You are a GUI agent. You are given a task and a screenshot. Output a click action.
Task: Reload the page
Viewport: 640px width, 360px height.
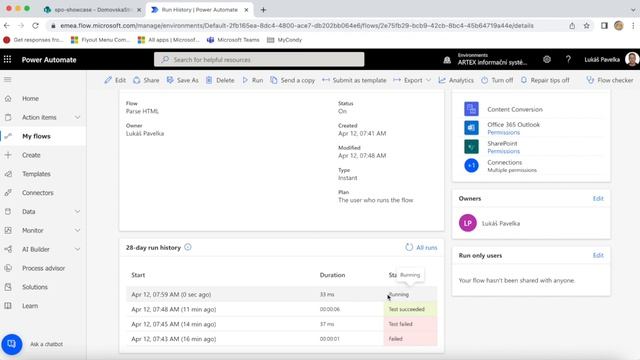[x=36, y=26]
